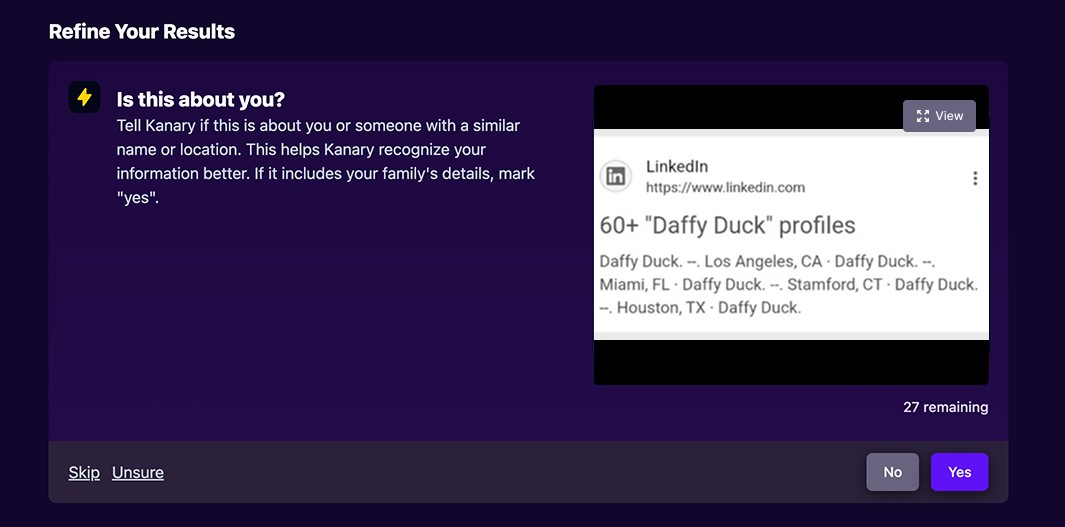Click the No button
The width and height of the screenshot is (1065, 527).
point(892,472)
